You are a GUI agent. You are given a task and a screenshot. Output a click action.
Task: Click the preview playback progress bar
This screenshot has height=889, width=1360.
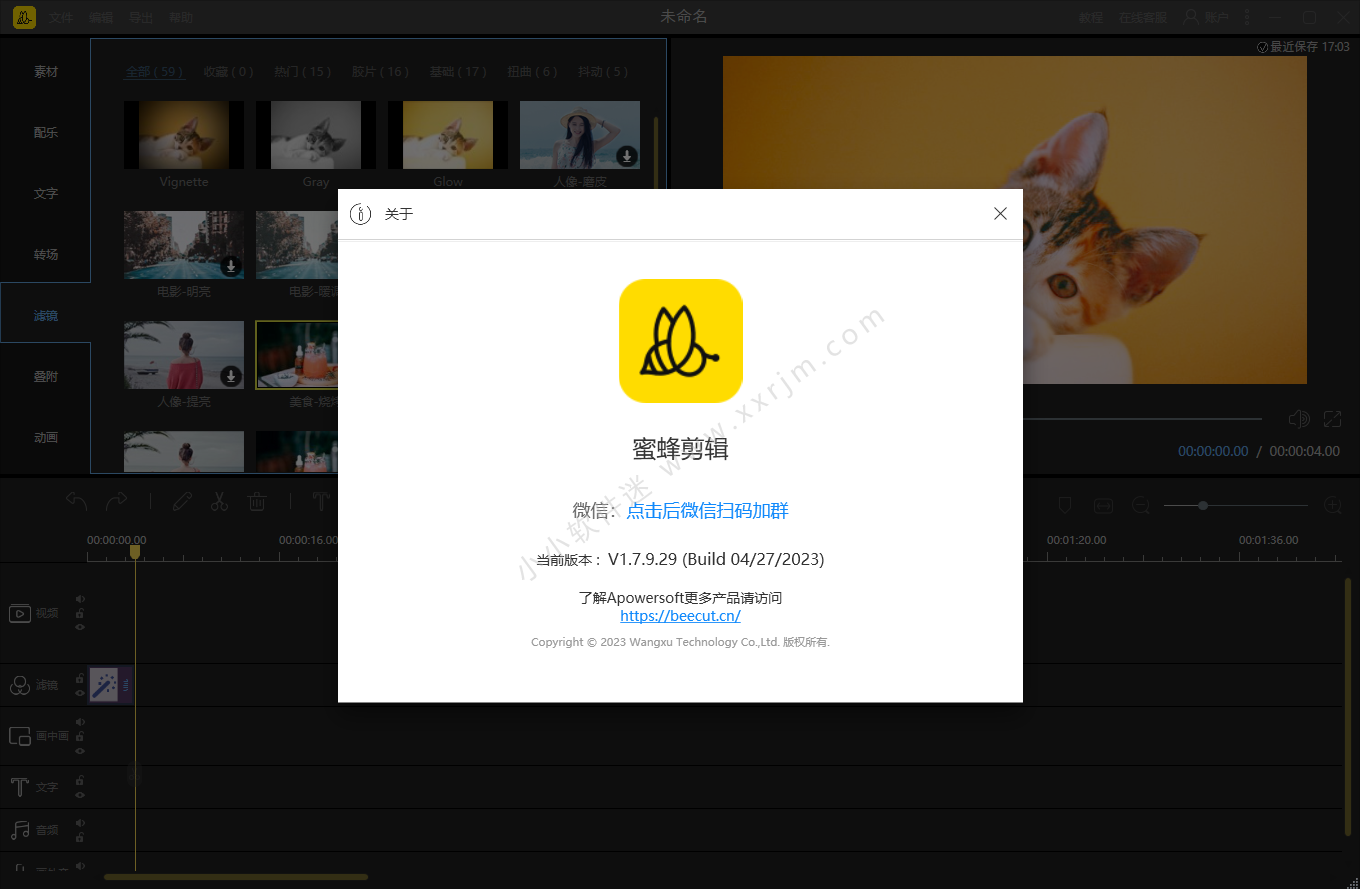(x=1142, y=419)
